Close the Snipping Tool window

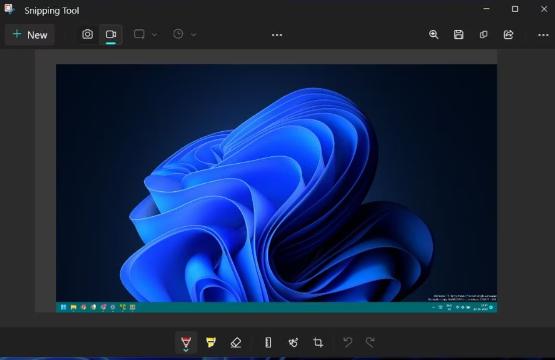(544, 9)
